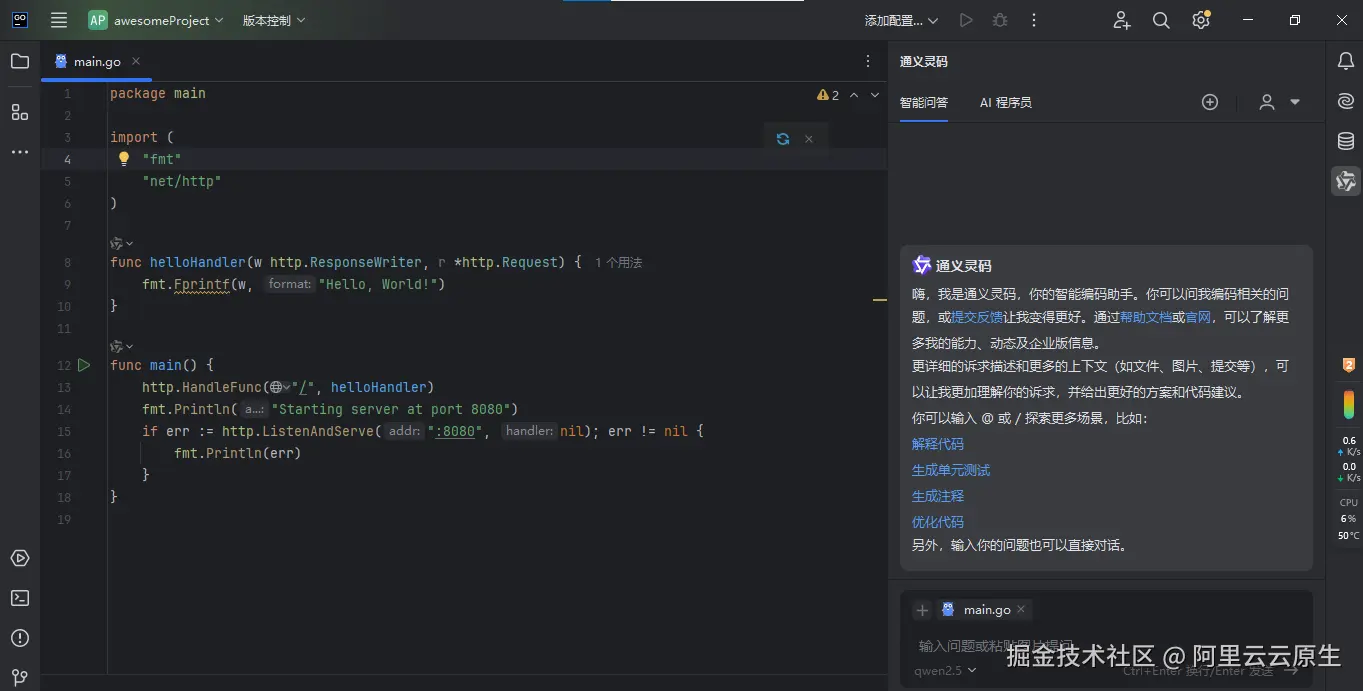Close the main.go editor tab
This screenshot has height=691, width=1363.
[x=136, y=61]
